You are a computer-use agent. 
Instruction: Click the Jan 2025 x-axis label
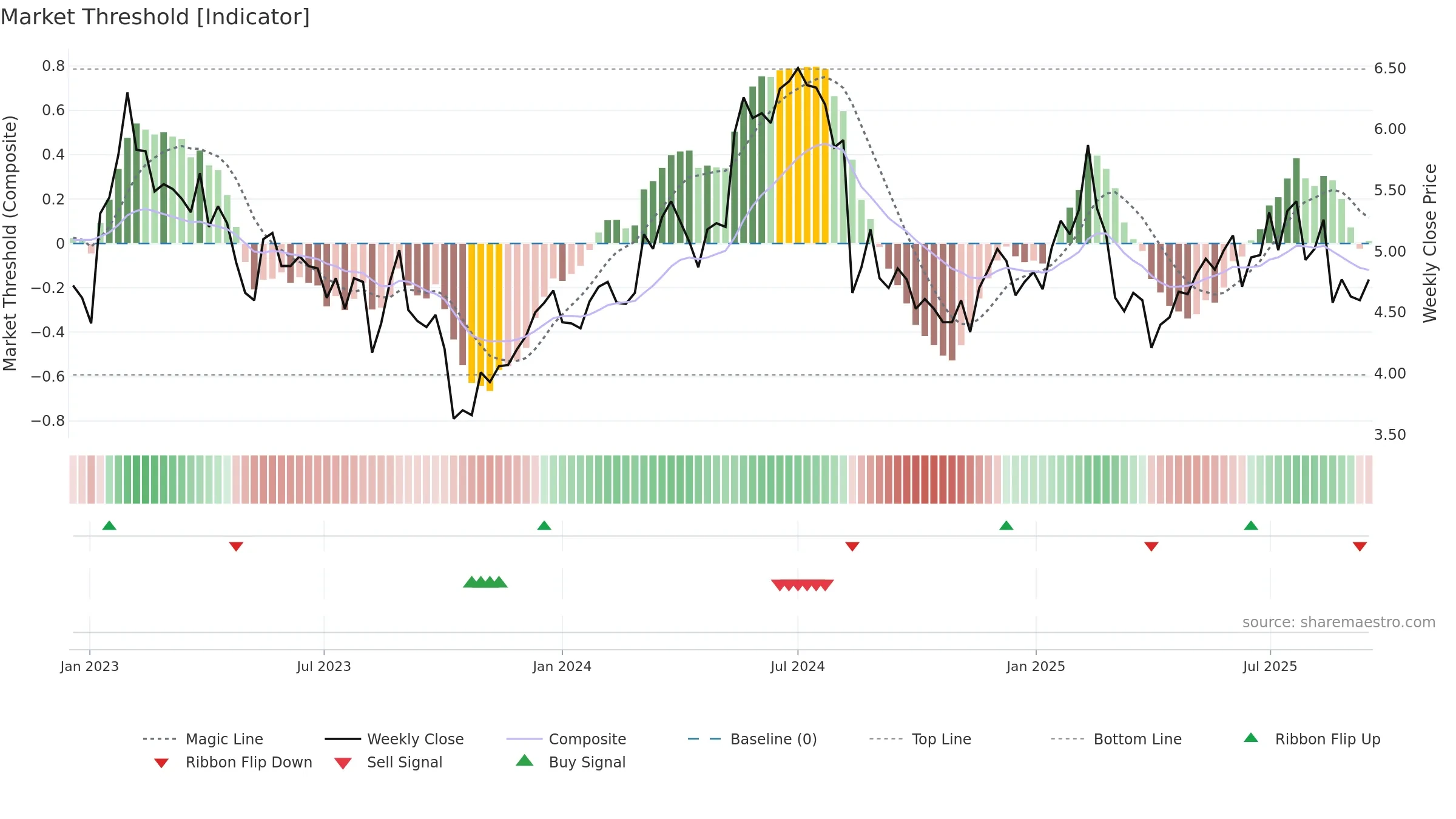tap(1036, 666)
